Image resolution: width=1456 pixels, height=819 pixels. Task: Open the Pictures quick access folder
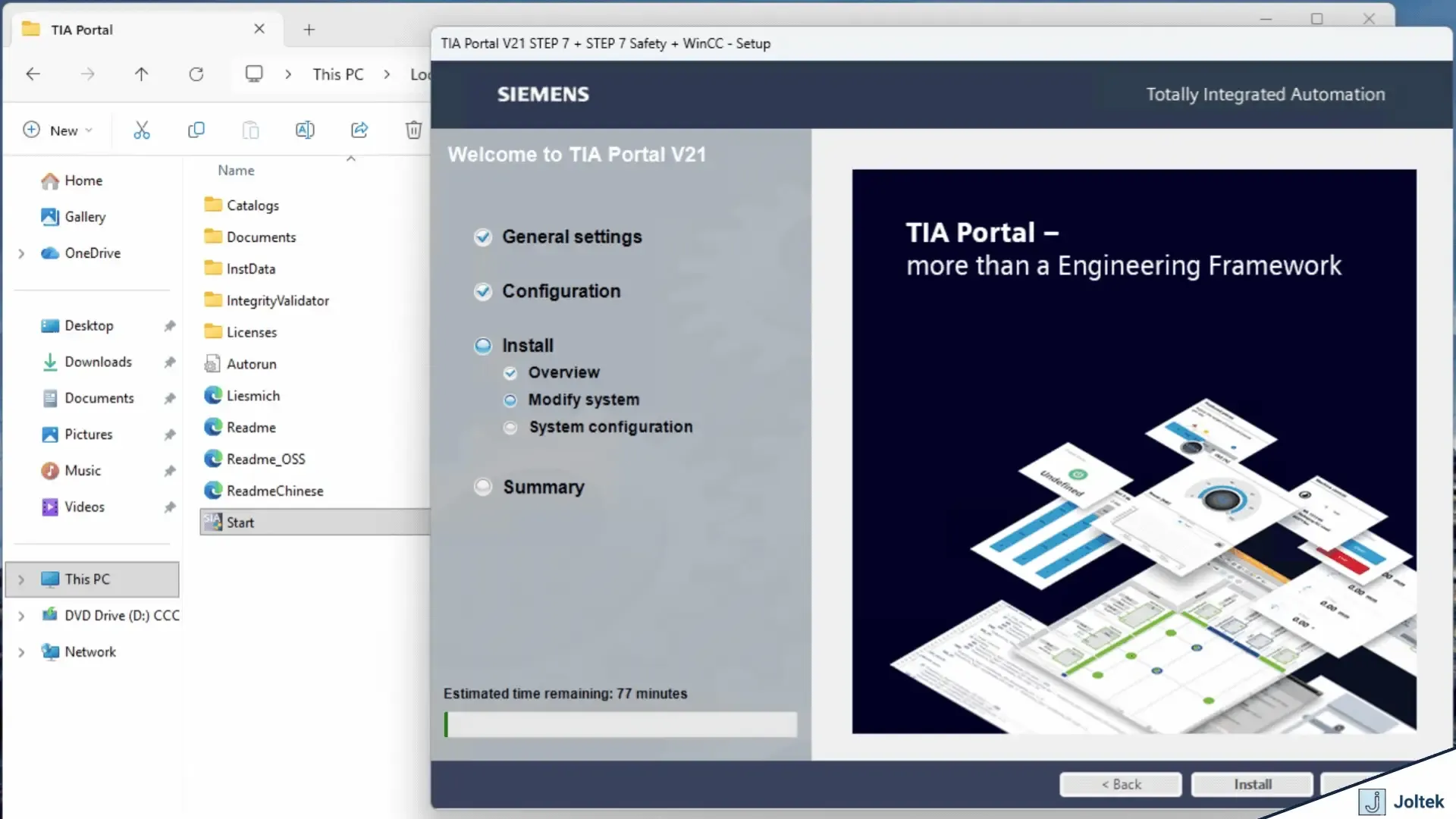[x=77, y=435]
